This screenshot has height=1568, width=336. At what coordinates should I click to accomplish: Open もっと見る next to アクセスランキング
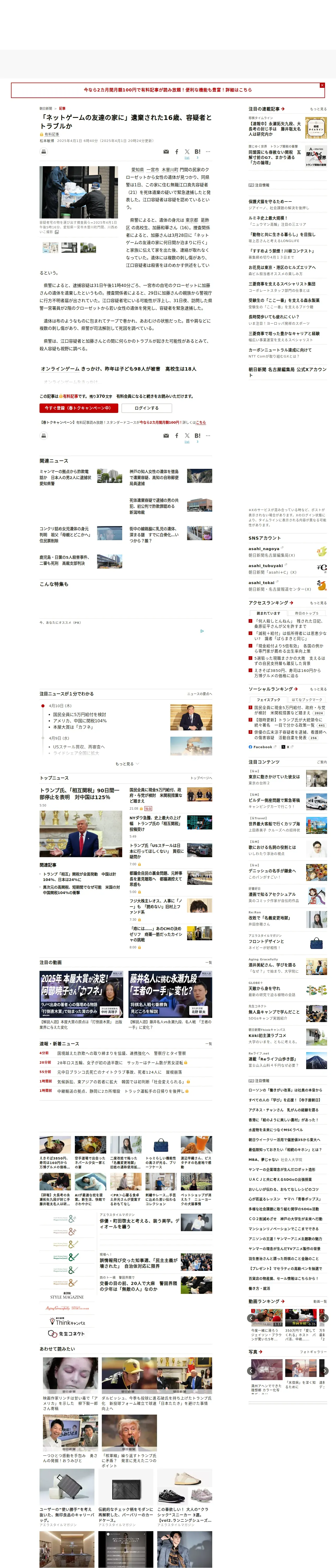tap(318, 603)
